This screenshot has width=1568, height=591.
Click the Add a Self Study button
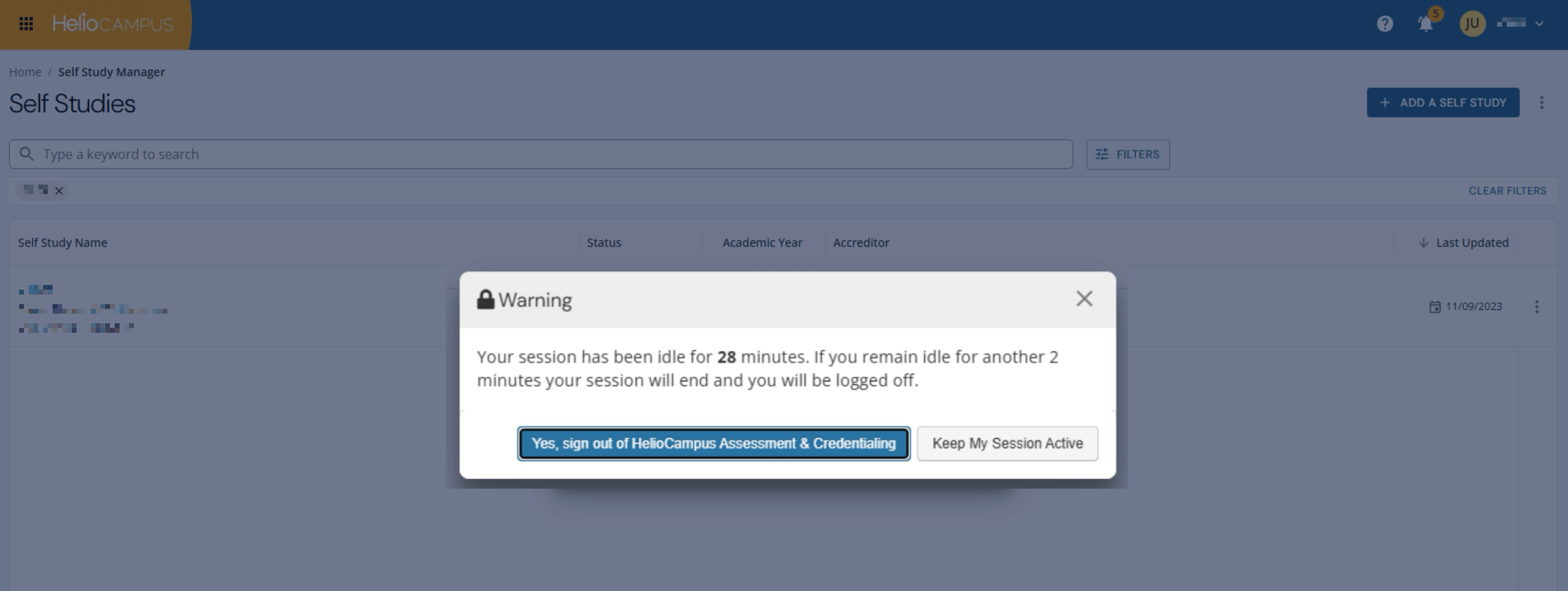(x=1443, y=102)
